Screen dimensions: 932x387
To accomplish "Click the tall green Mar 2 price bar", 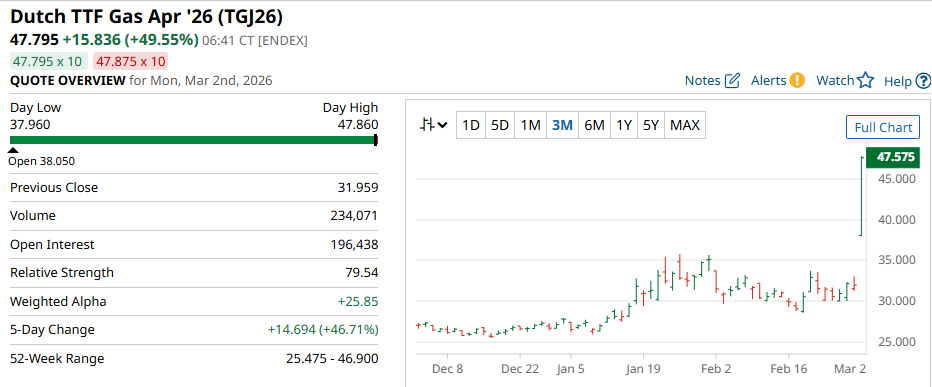I will (x=861, y=196).
